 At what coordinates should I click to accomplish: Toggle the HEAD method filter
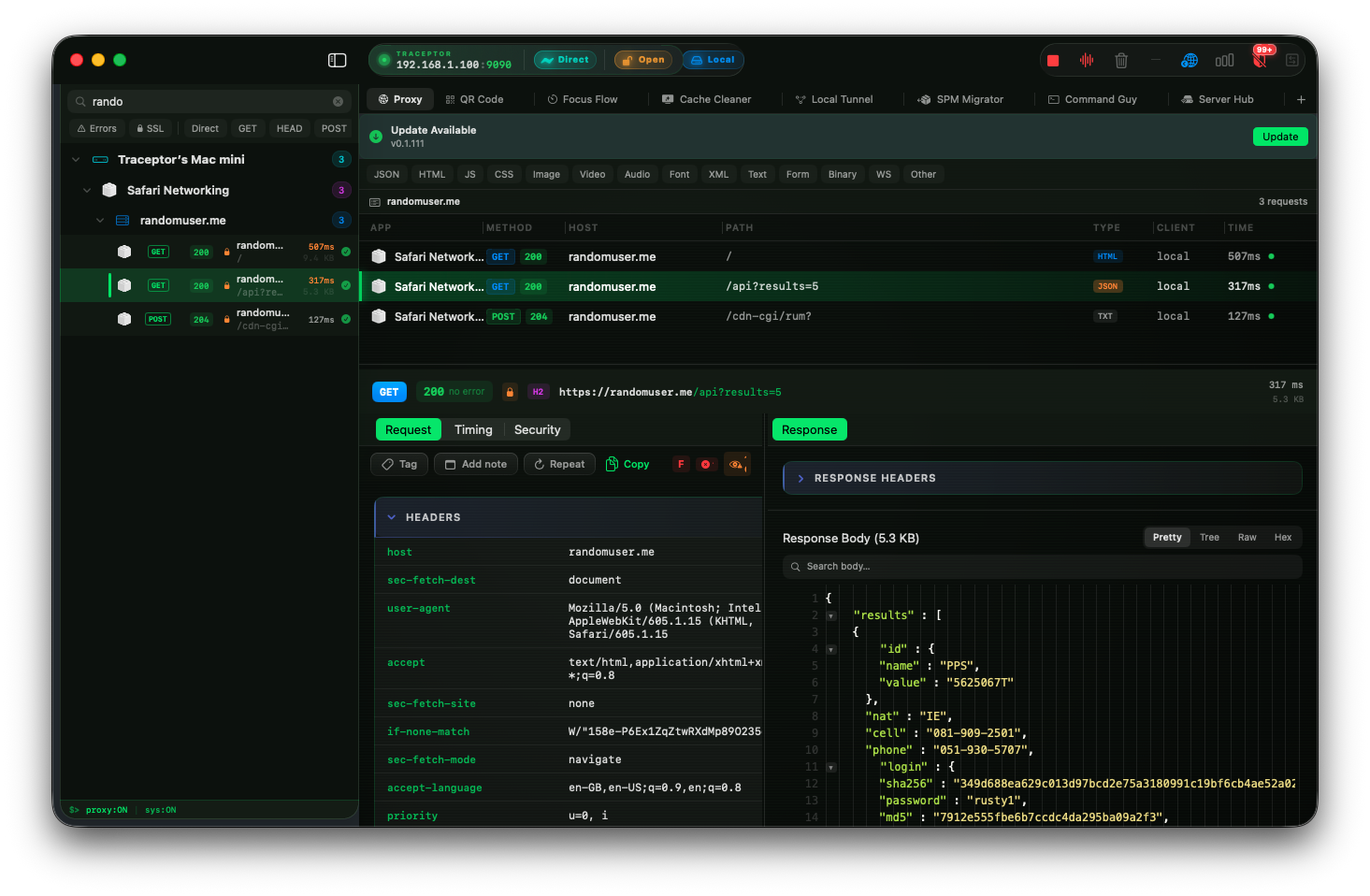point(290,129)
